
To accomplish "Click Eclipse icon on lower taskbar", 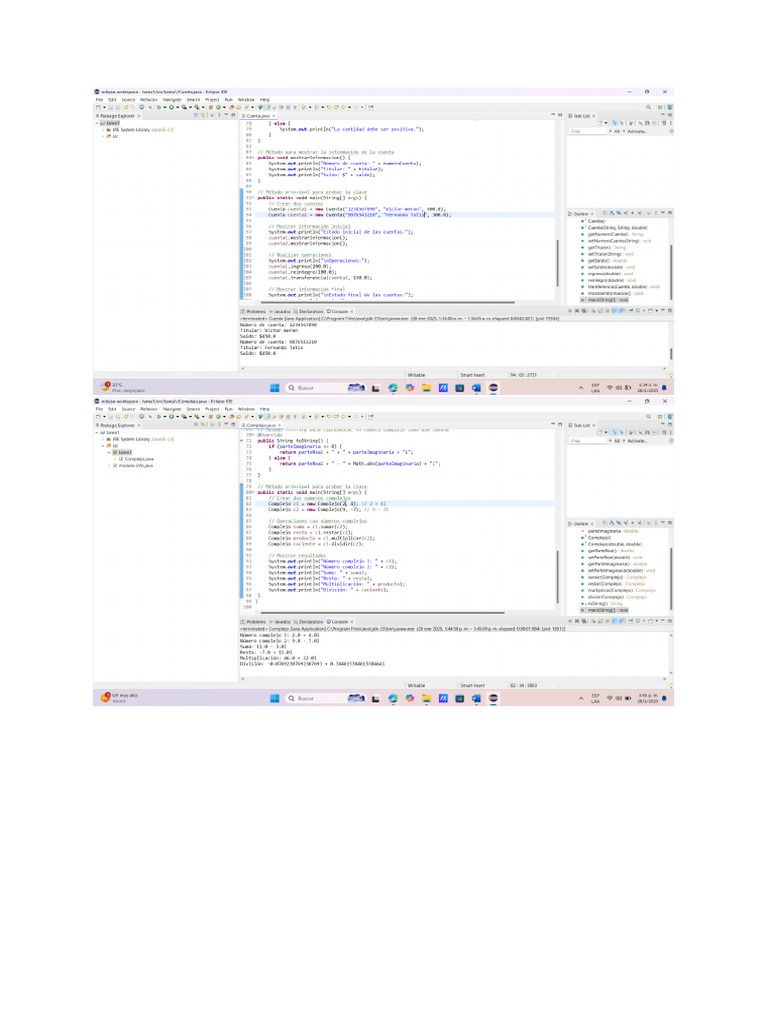I will pyautogui.click(x=494, y=697).
